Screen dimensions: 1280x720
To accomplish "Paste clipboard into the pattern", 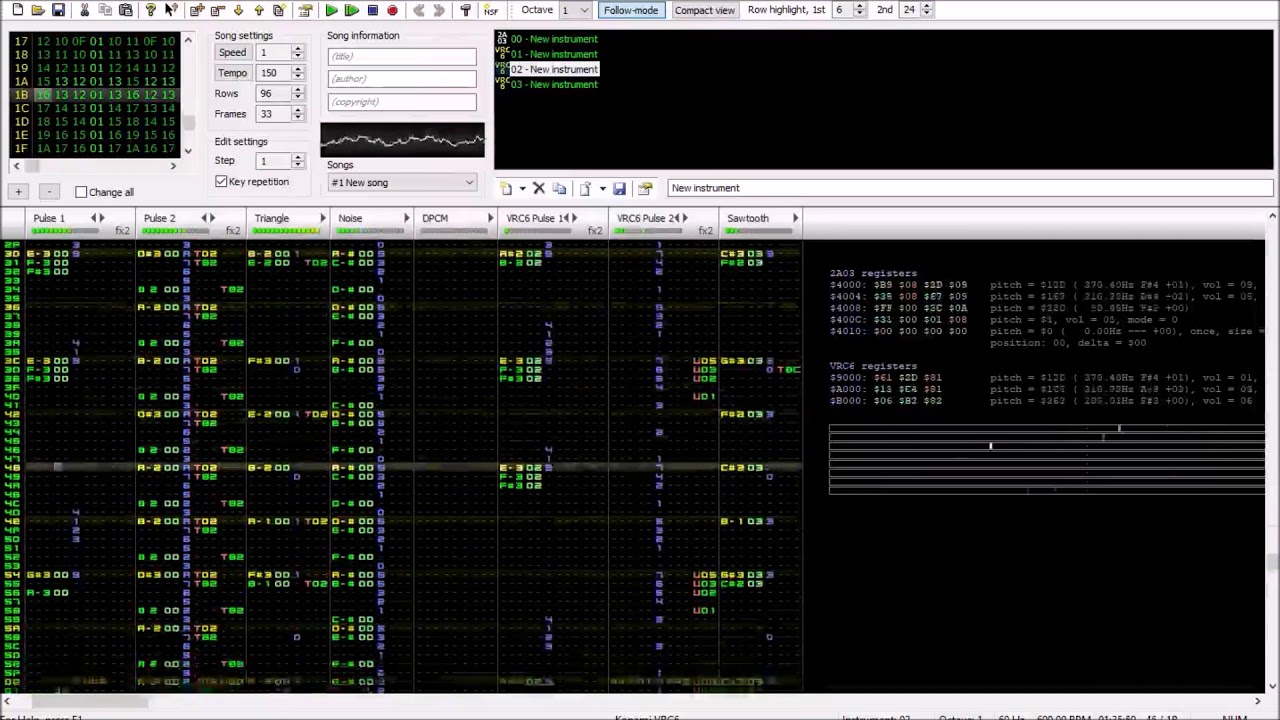I will point(126,10).
